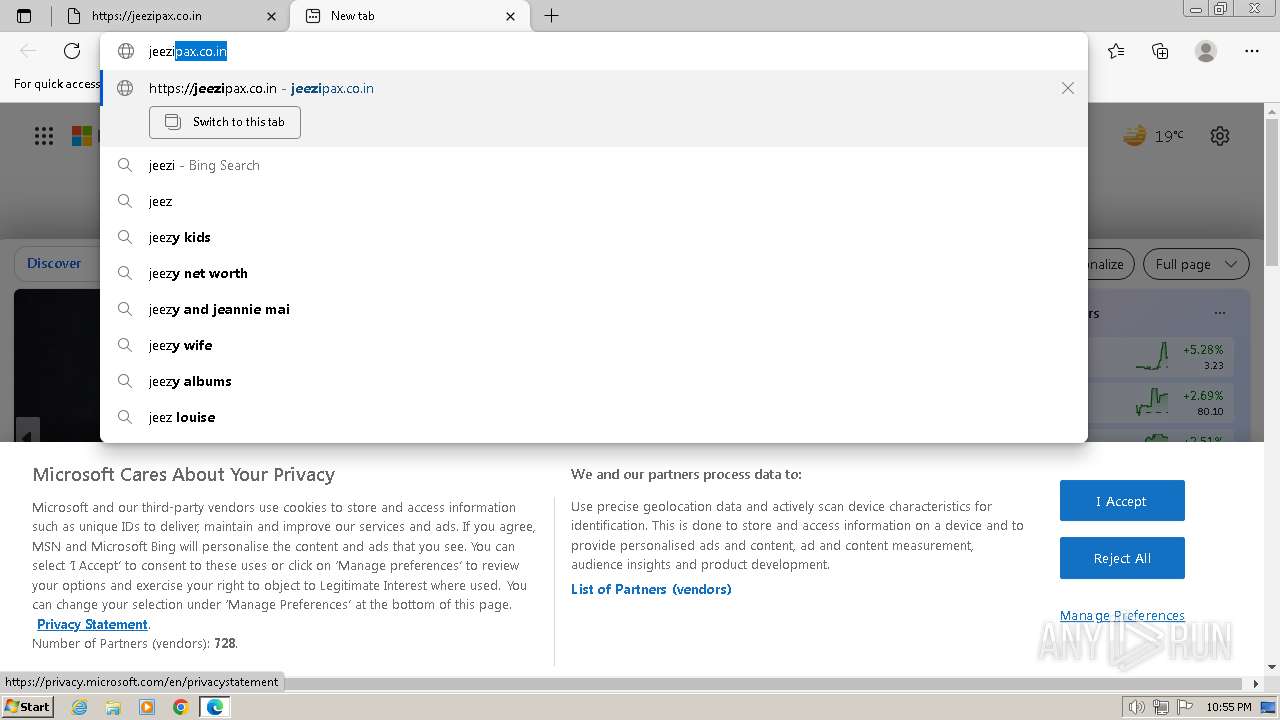1280x720 pixels.
Task: Click the I Accept button
Action: pyautogui.click(x=1122, y=501)
